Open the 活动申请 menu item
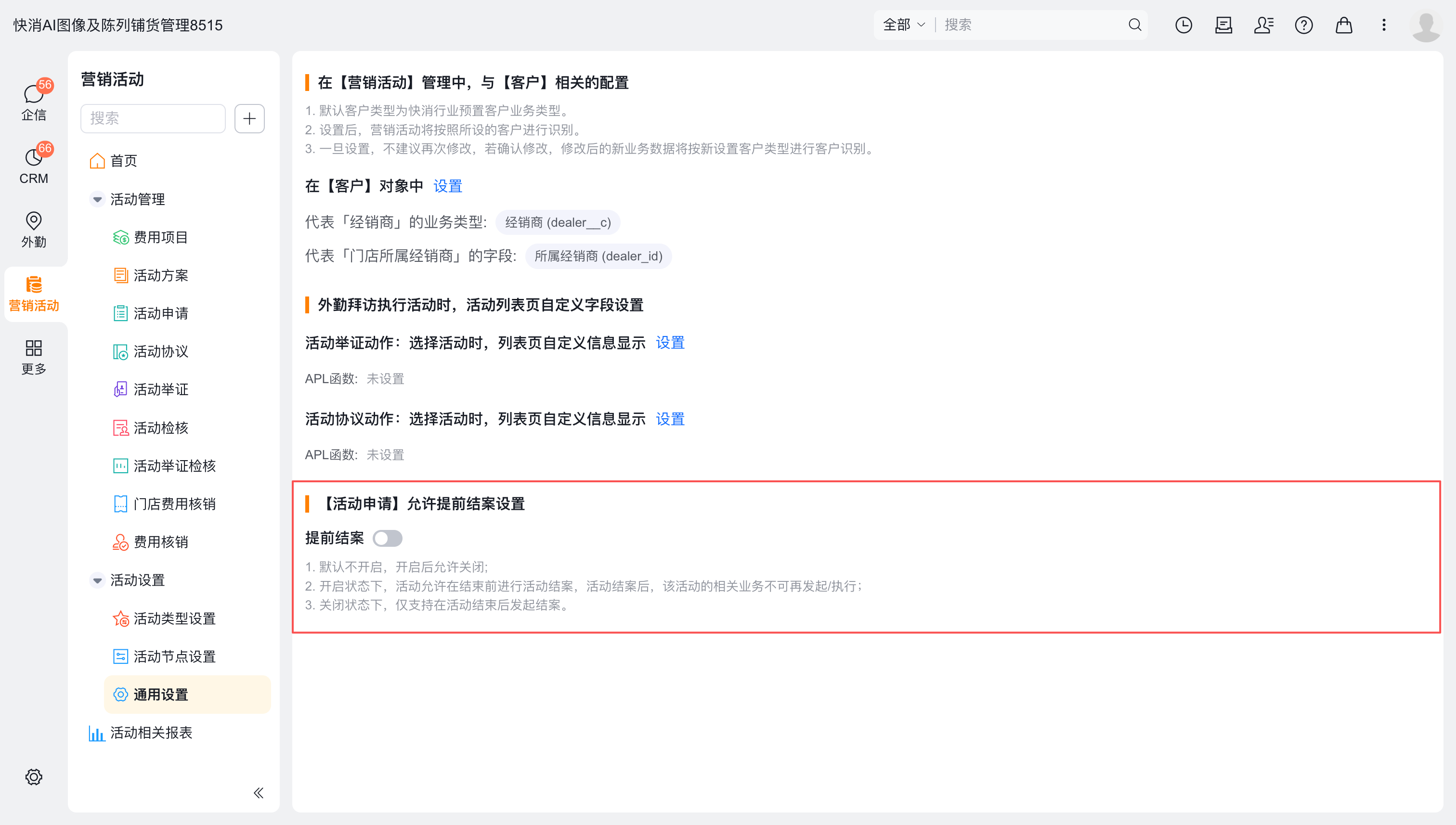Viewport: 1456px width, 825px height. (151, 313)
